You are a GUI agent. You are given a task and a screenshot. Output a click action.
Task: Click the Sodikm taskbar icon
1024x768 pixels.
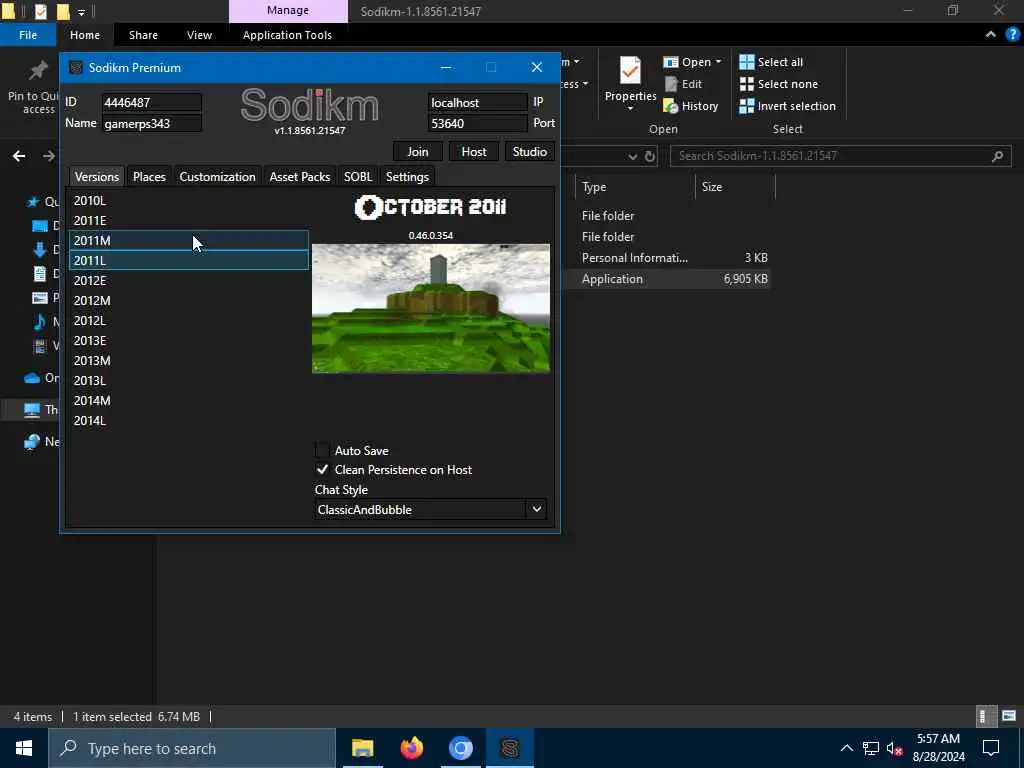point(509,748)
